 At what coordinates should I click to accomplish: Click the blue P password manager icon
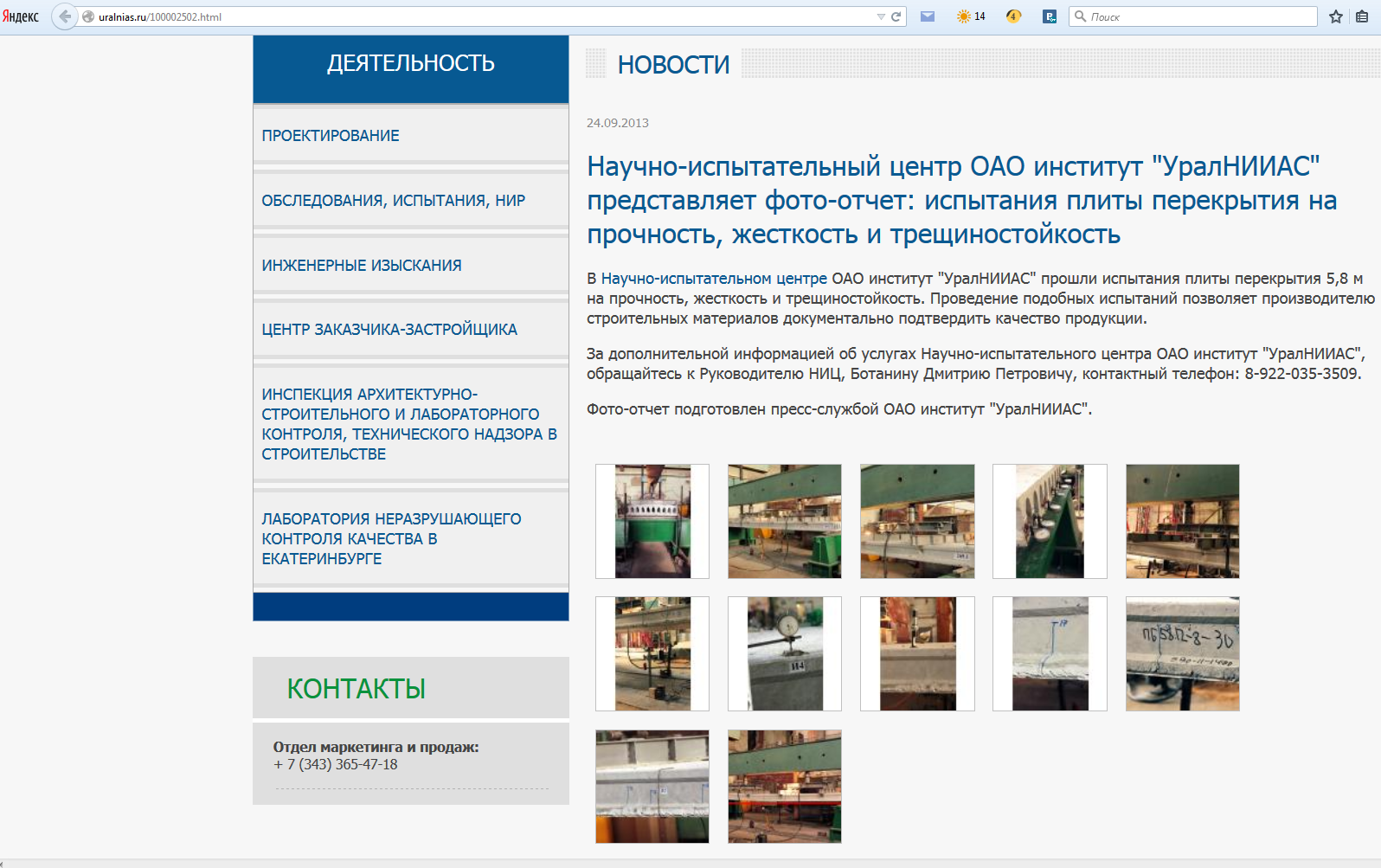[1050, 16]
